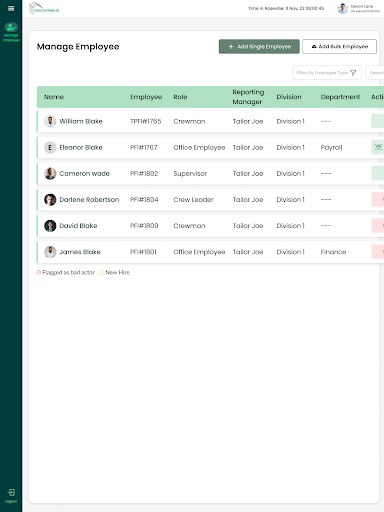Viewport: 384px width, 512px height.
Task: Click the funnel filter icon
Action: [x=353, y=73]
